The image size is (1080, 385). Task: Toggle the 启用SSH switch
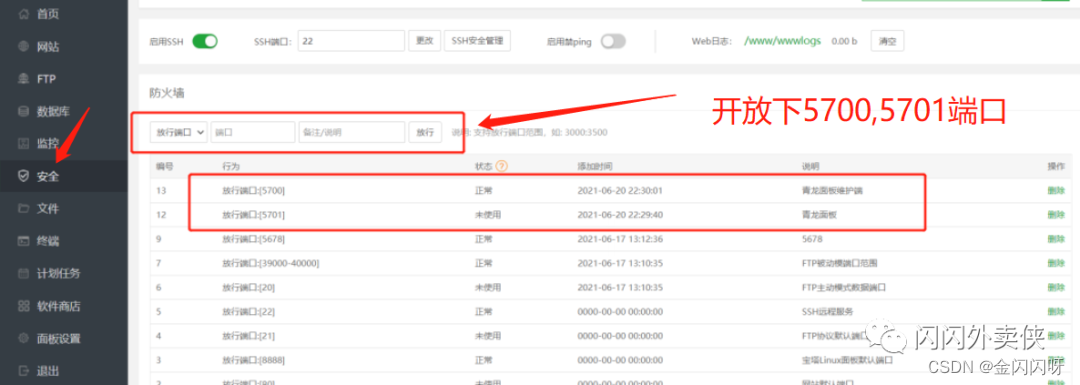click(205, 41)
